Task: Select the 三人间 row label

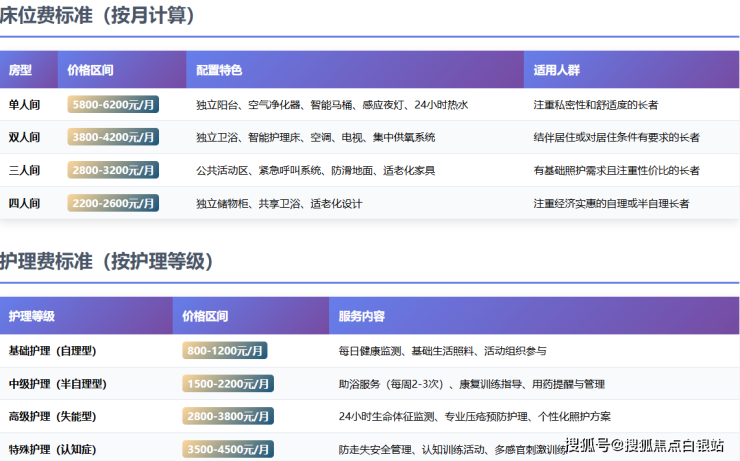Action: tap(24, 170)
